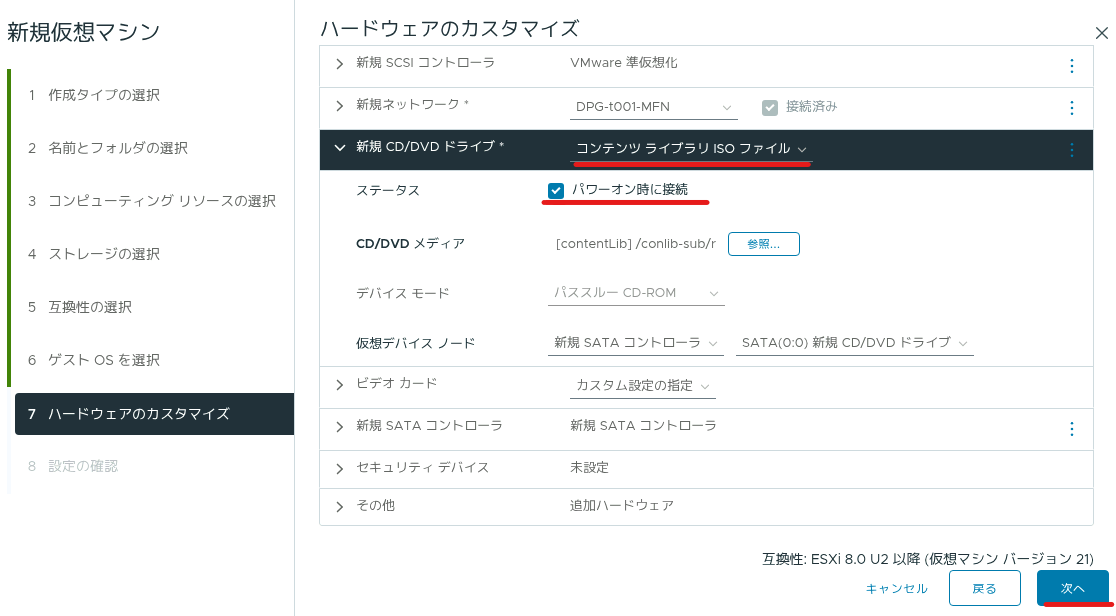
Task: Expand the 新規ネットワーク section
Action: (339, 106)
